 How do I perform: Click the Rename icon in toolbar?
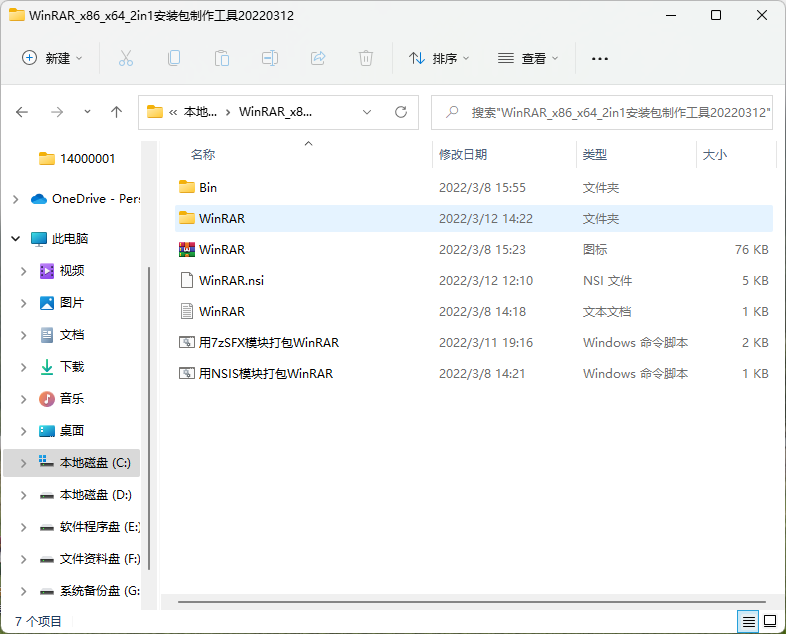click(x=270, y=58)
